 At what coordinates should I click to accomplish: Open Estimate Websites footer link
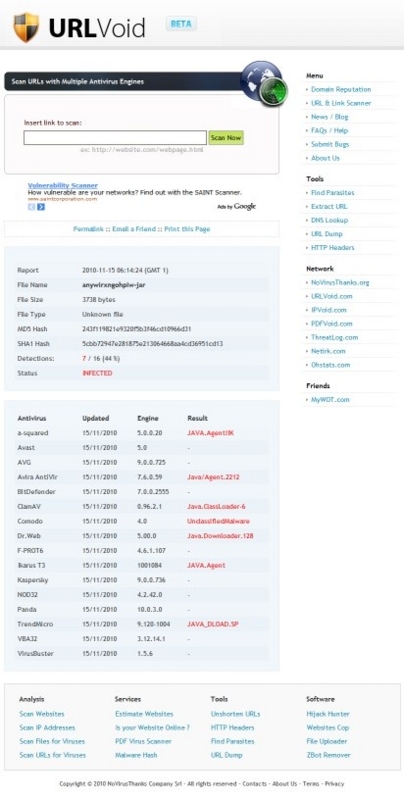pos(144,714)
